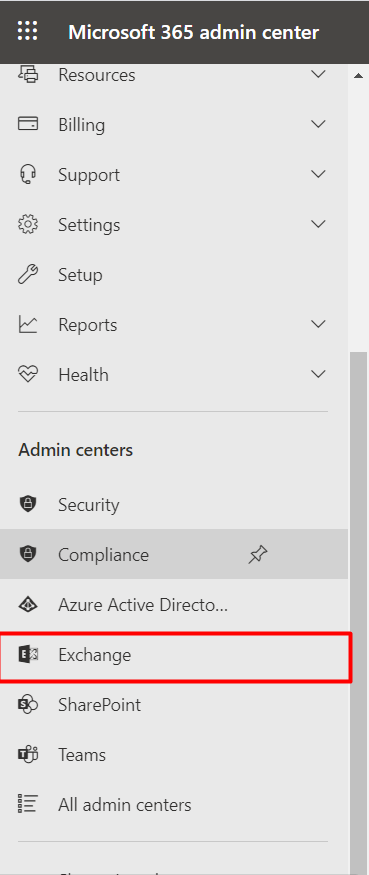This screenshot has height=875, width=369.
Task: Click the Settings gear icon
Action: tap(28, 224)
